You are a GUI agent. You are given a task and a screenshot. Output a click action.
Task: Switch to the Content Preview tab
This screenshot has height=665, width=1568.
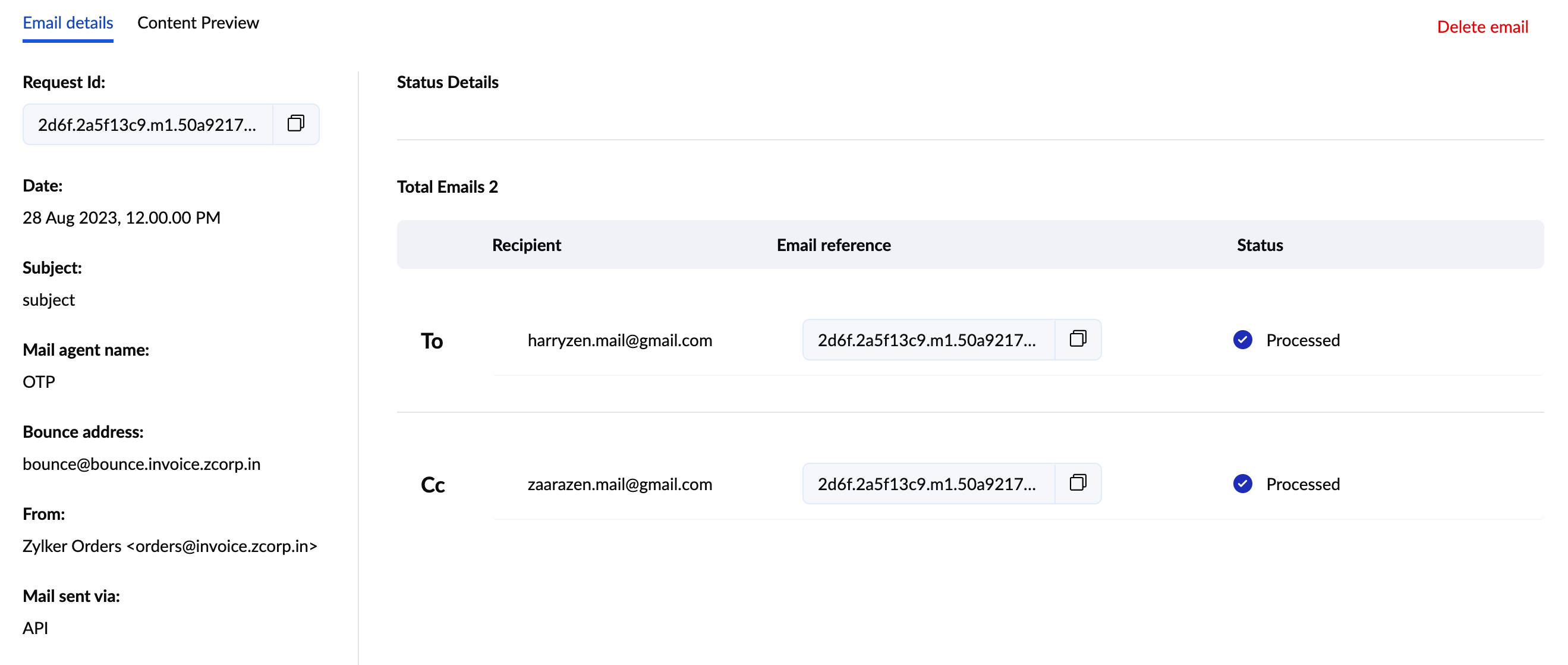pos(198,23)
